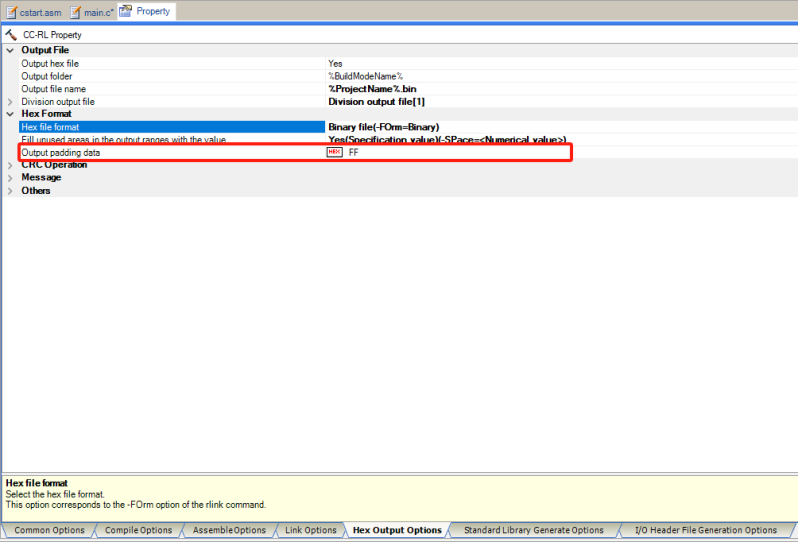The image size is (799, 543).
Task: Edit the %ProjectName%.bin file name value
Action: [372, 89]
